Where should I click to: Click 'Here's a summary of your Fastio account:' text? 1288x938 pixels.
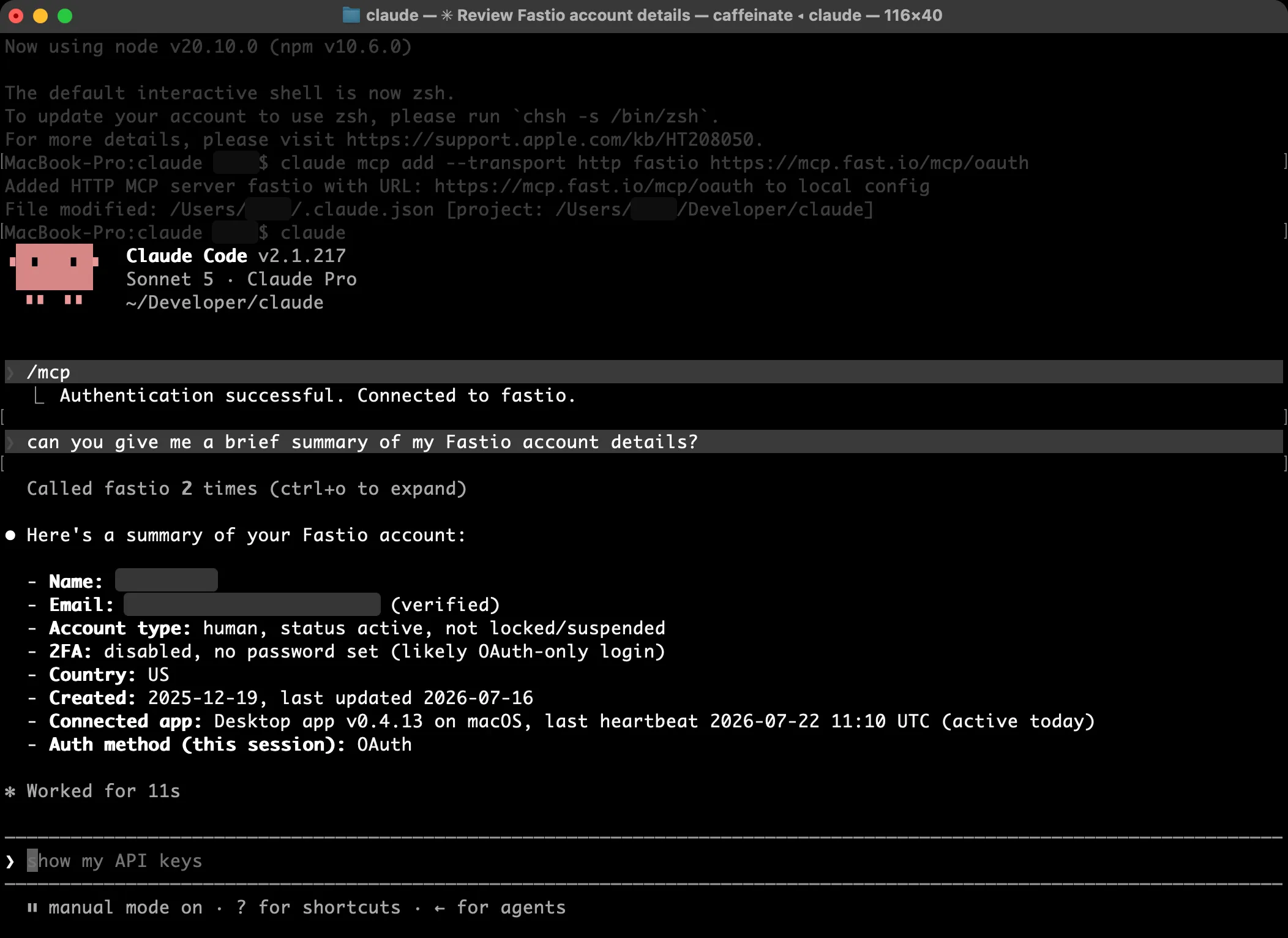pyautogui.click(x=246, y=535)
